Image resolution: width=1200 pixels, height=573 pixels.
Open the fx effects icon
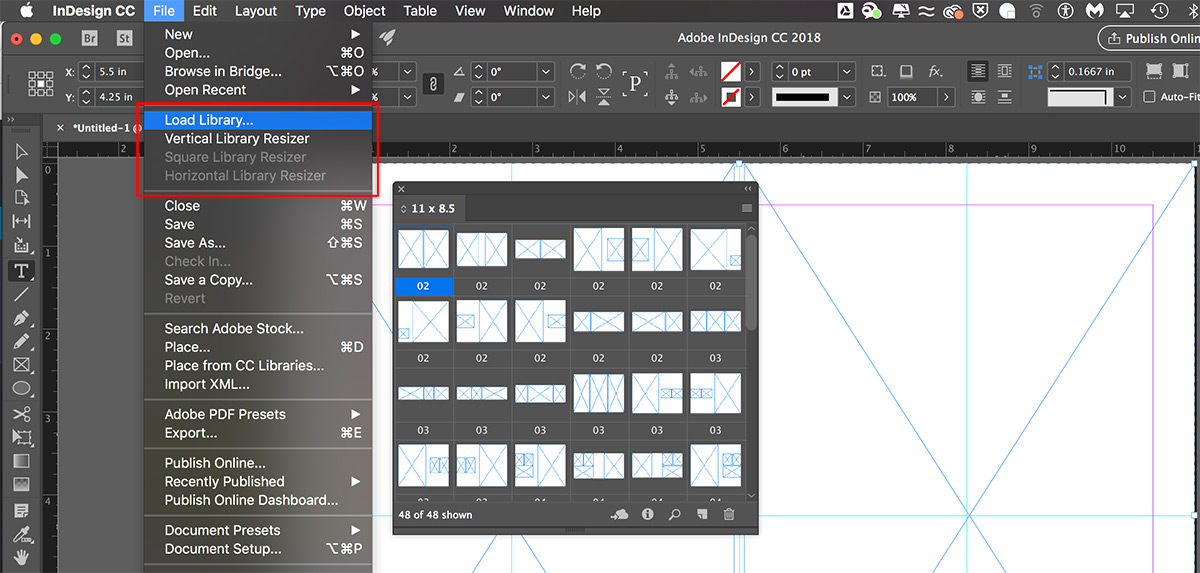[x=936, y=71]
